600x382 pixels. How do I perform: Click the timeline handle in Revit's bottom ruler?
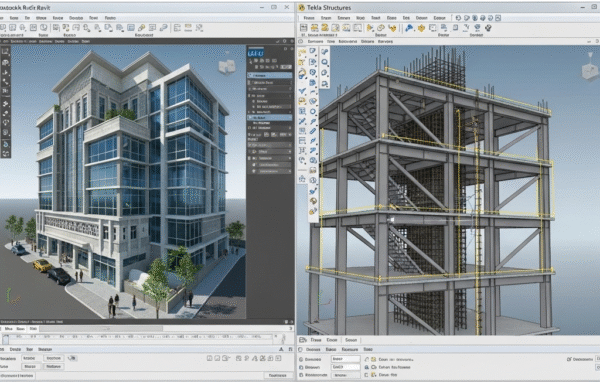tap(6, 339)
